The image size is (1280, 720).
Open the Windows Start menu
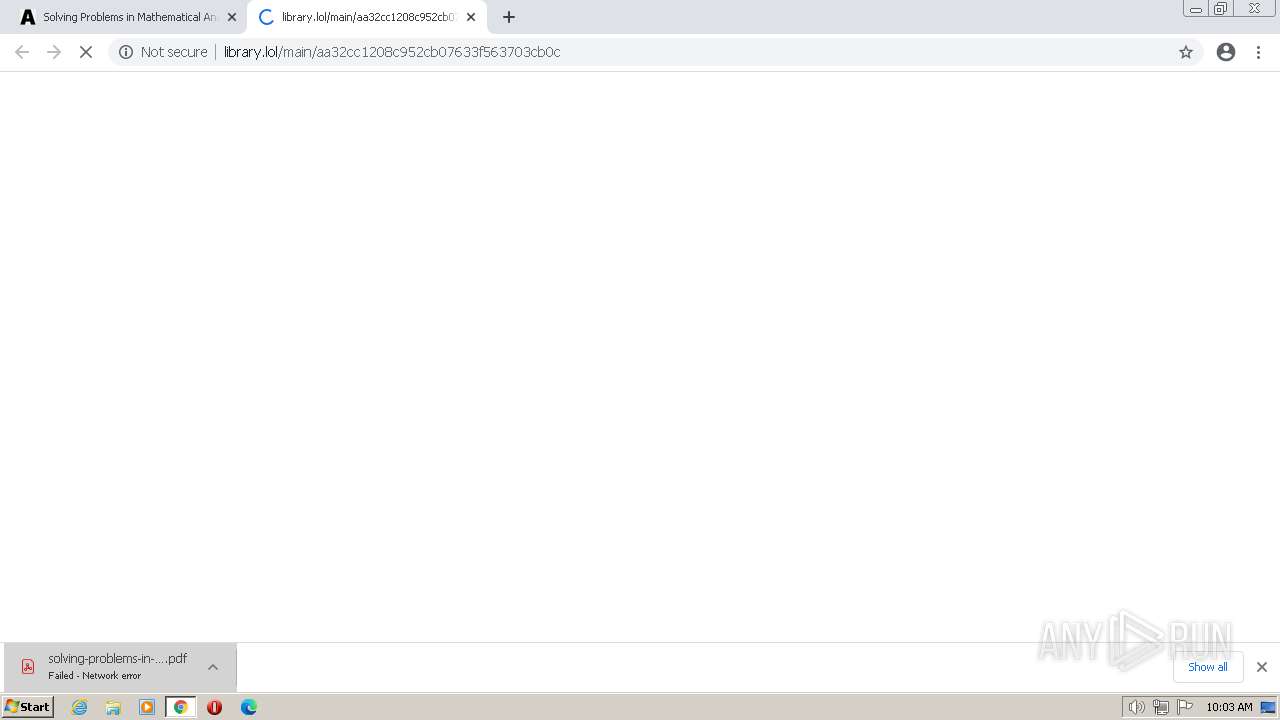pos(27,707)
